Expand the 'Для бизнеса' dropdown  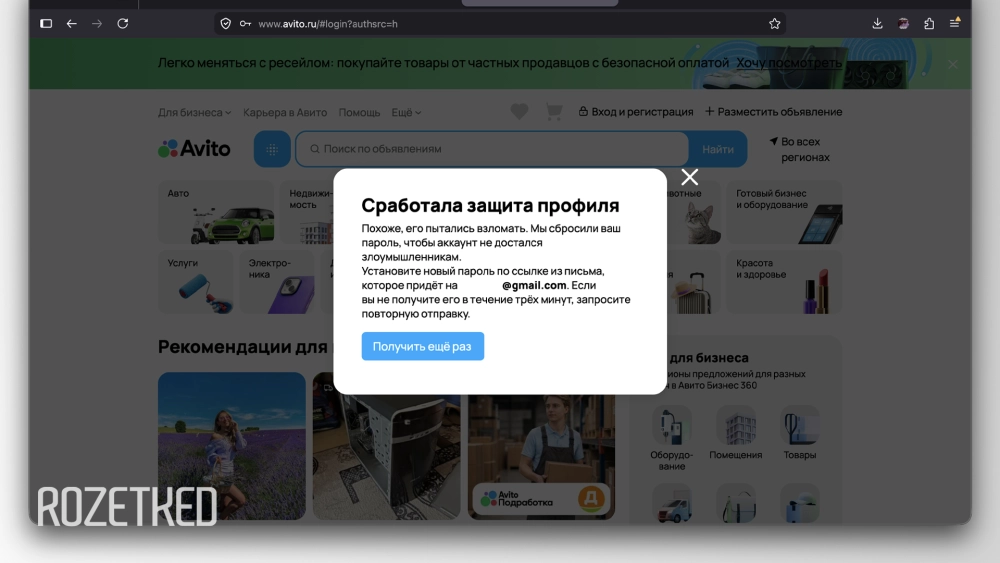pyautogui.click(x=194, y=112)
